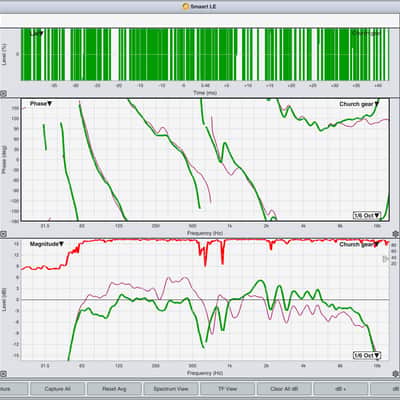Screen dimensions: 400x400
Task: Open the Magnitude graph type dropdown
Action: (x=47, y=244)
